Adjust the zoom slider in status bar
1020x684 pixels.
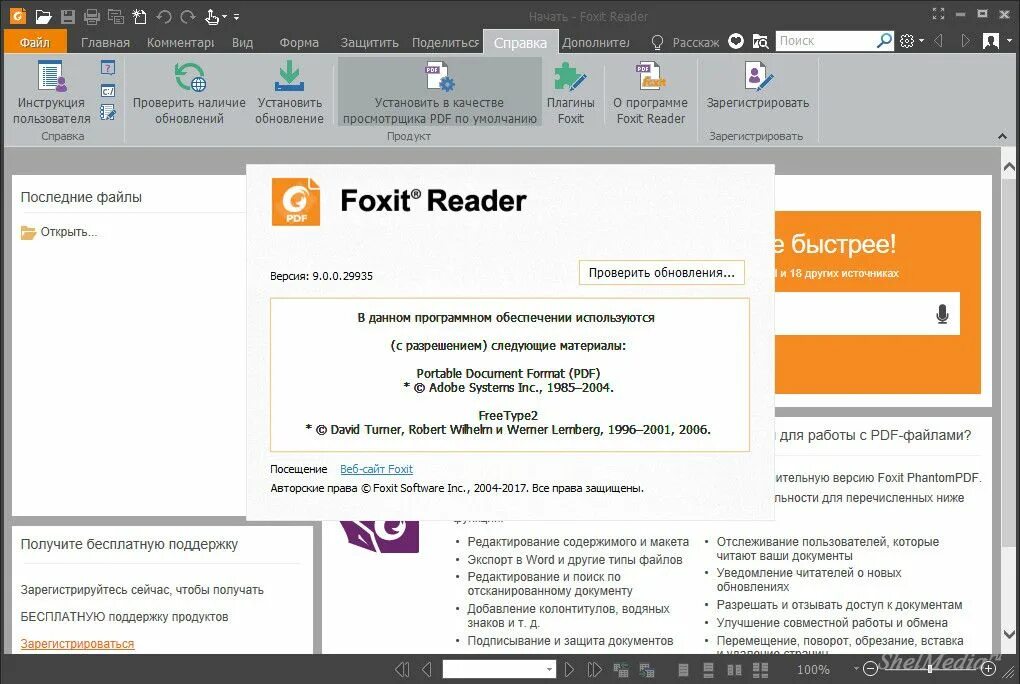coord(929,668)
